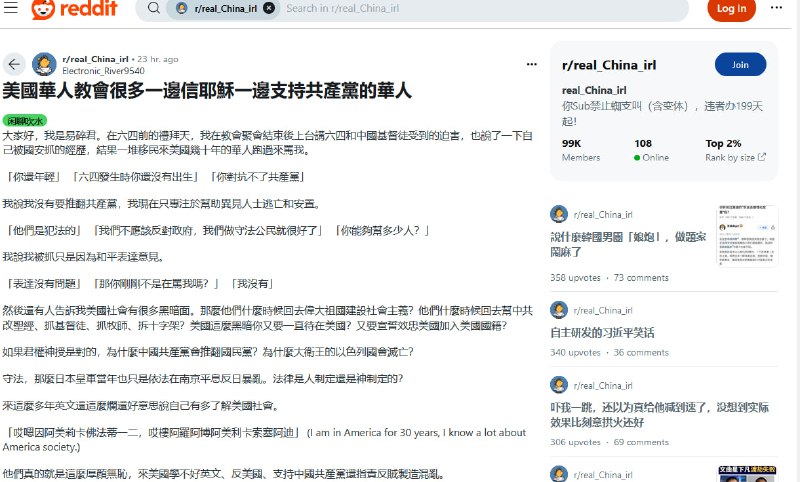This screenshot has width=800, height=482.
Task: Click the search magnifier icon
Action: click(x=154, y=8)
